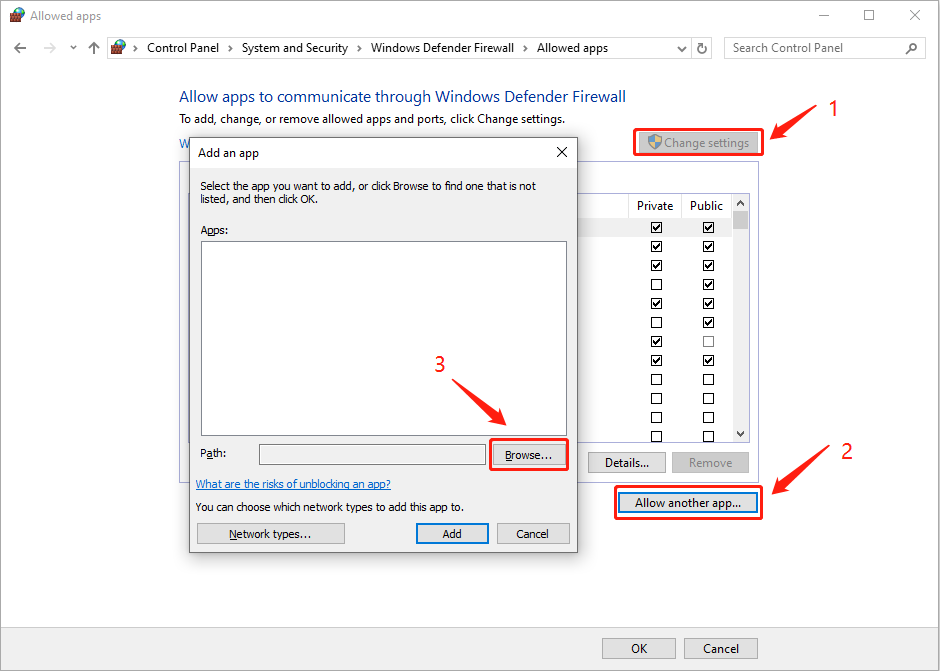Click the apps list scrollbar thumb
This screenshot has height=671, width=940.
coord(740,219)
